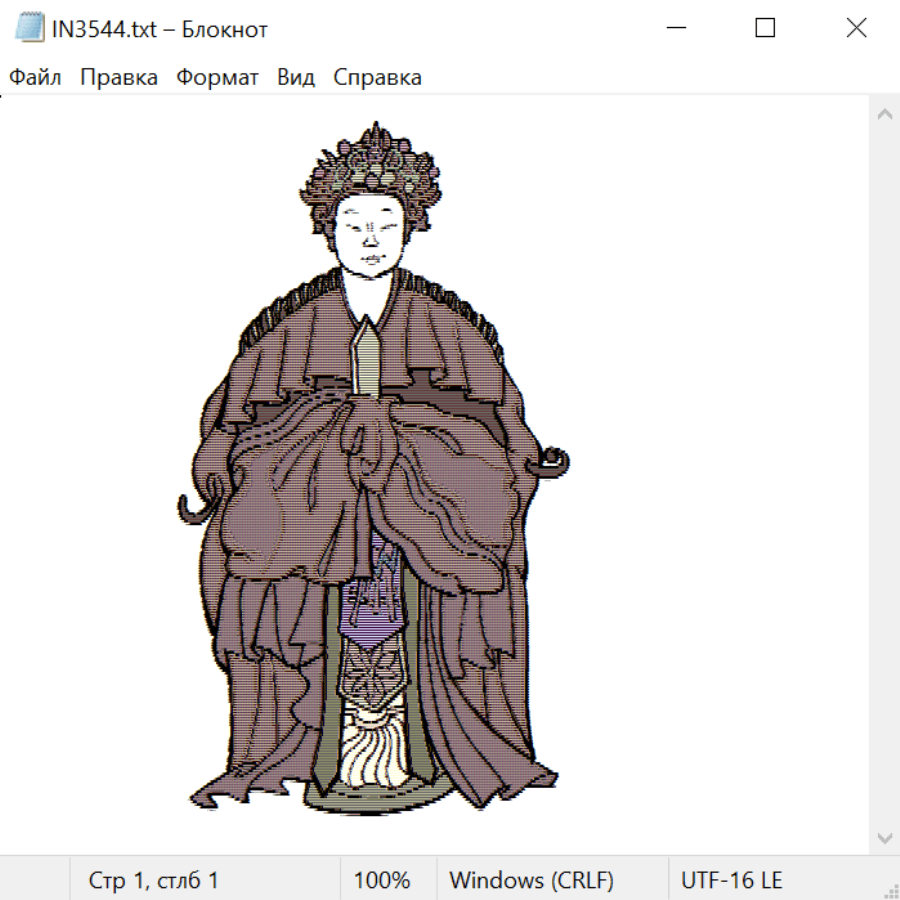Viewport: 900px width, 900px height.
Task: Expand the Формат menu
Action: point(217,78)
